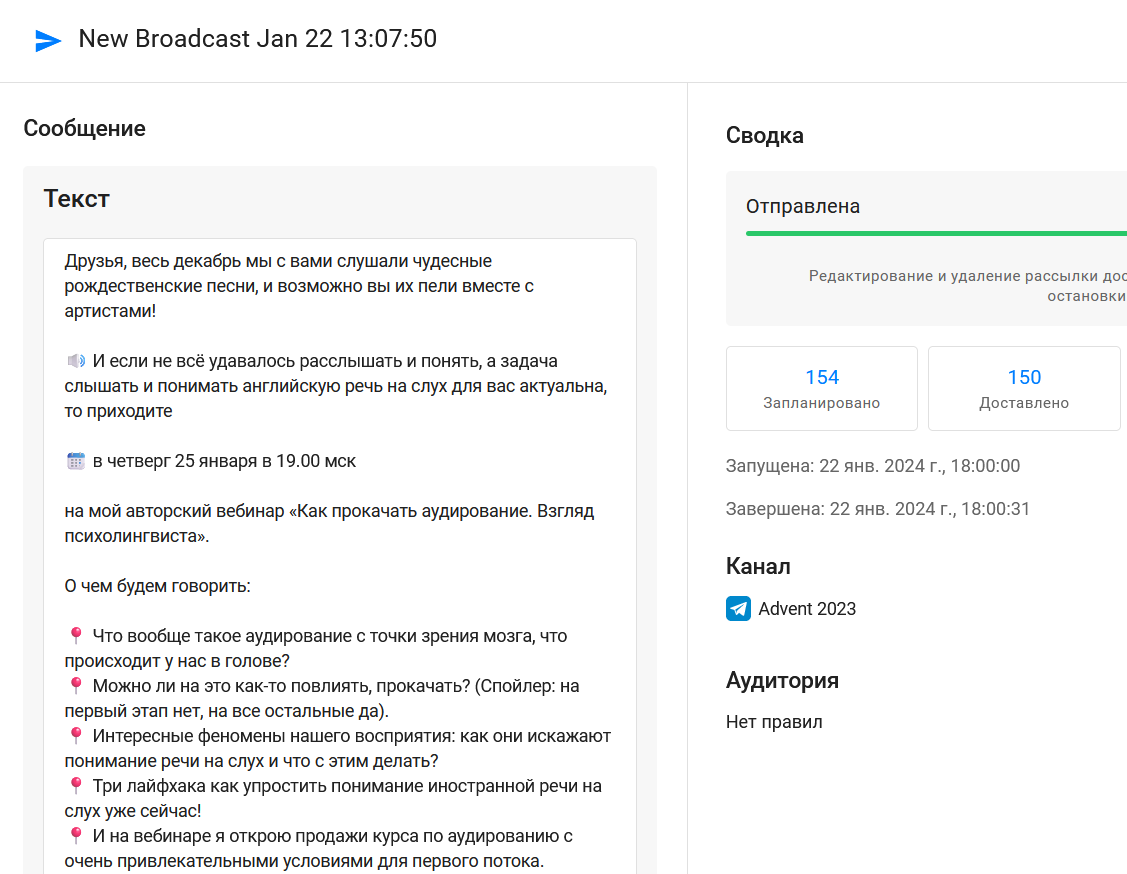Click the pushpin before 'Три лайфхака'

pos(76,786)
